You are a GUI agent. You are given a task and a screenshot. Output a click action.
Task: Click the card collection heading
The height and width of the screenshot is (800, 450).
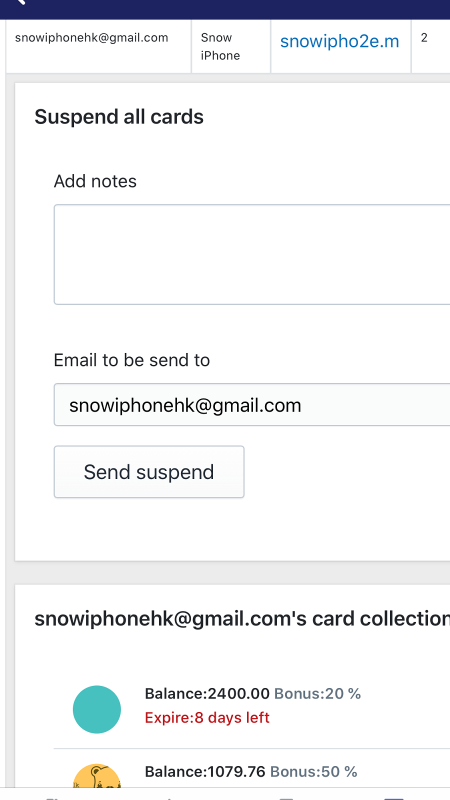242,619
